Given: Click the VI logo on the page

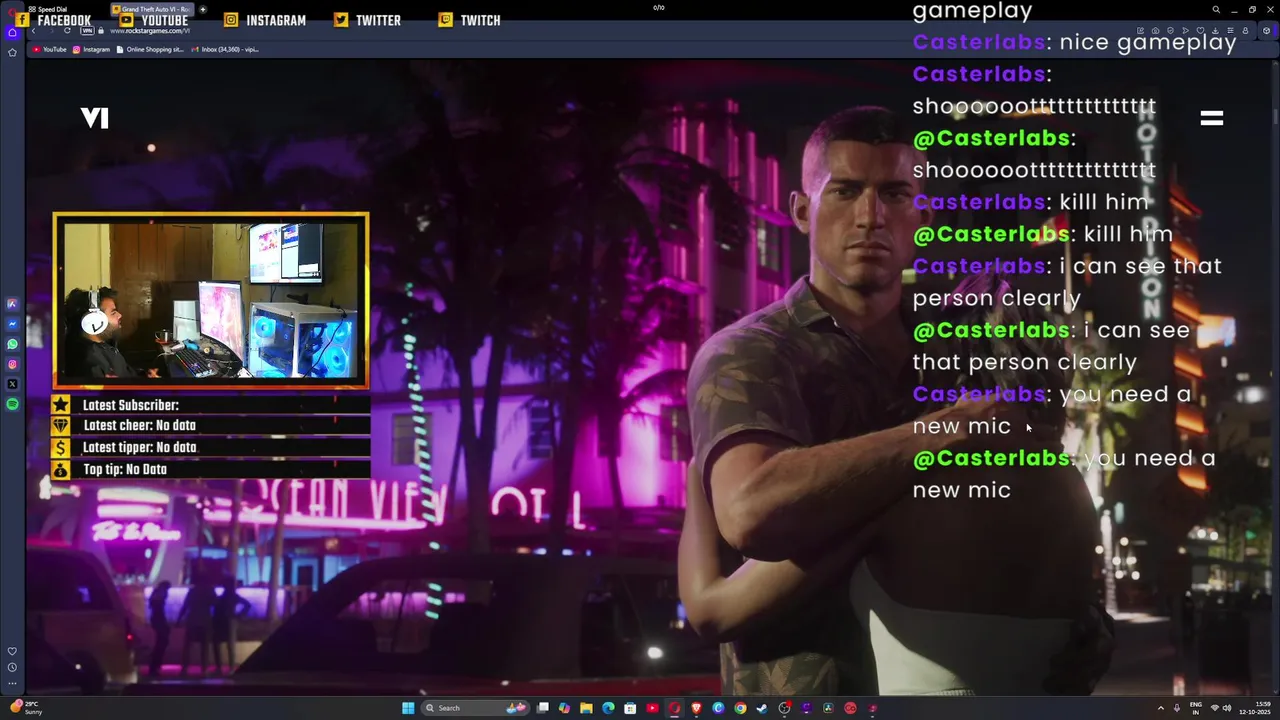Looking at the screenshot, I should [x=94, y=118].
